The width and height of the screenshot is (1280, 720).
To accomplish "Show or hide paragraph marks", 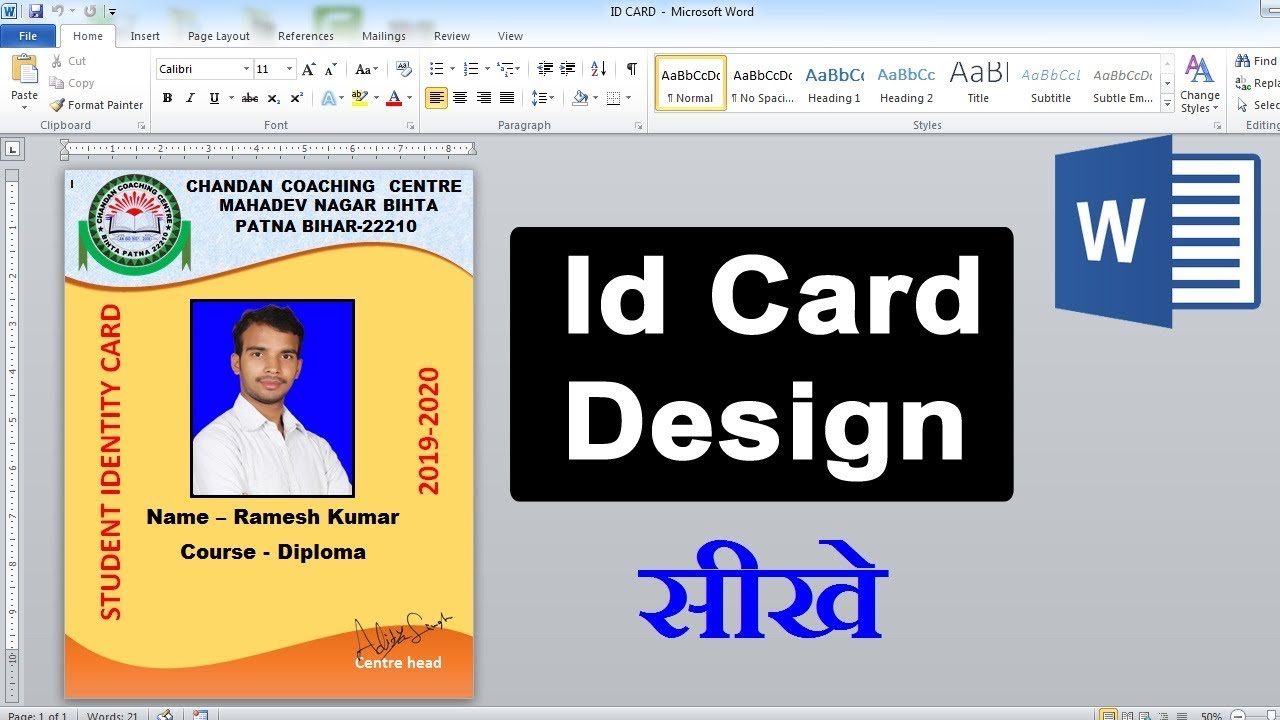I will coord(631,69).
